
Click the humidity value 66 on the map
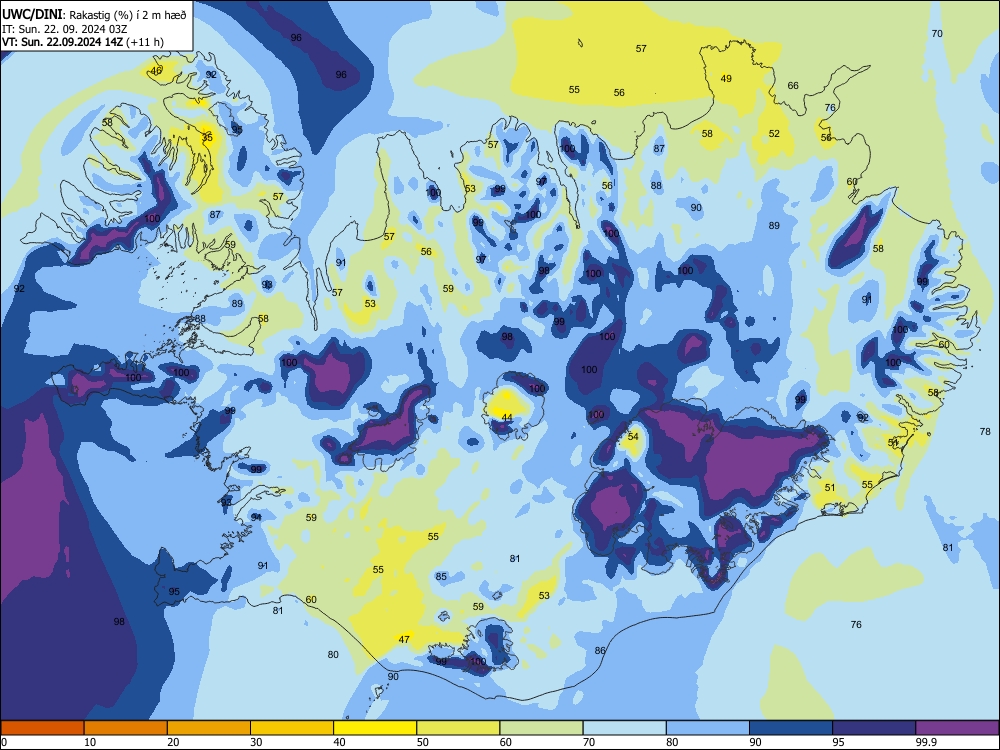click(793, 85)
